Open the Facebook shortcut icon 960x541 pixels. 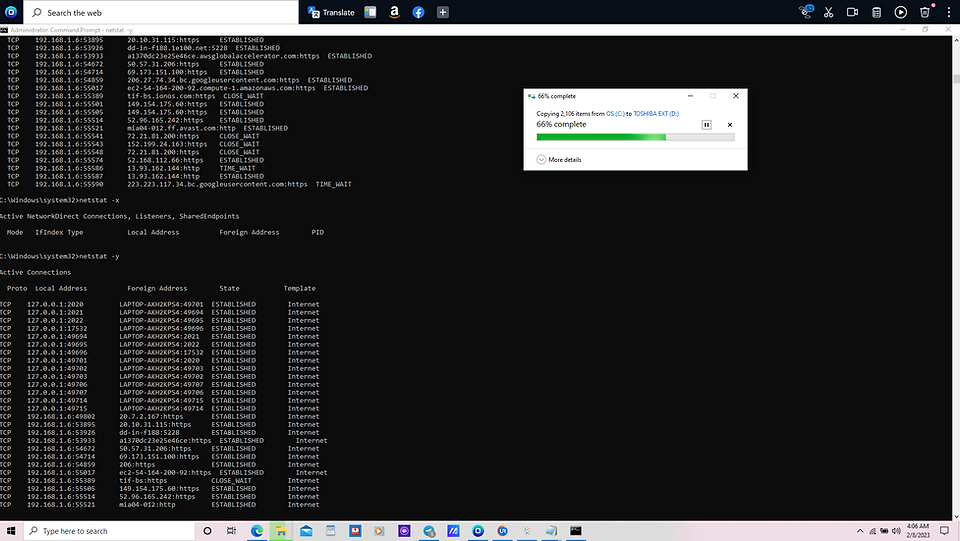(418, 12)
